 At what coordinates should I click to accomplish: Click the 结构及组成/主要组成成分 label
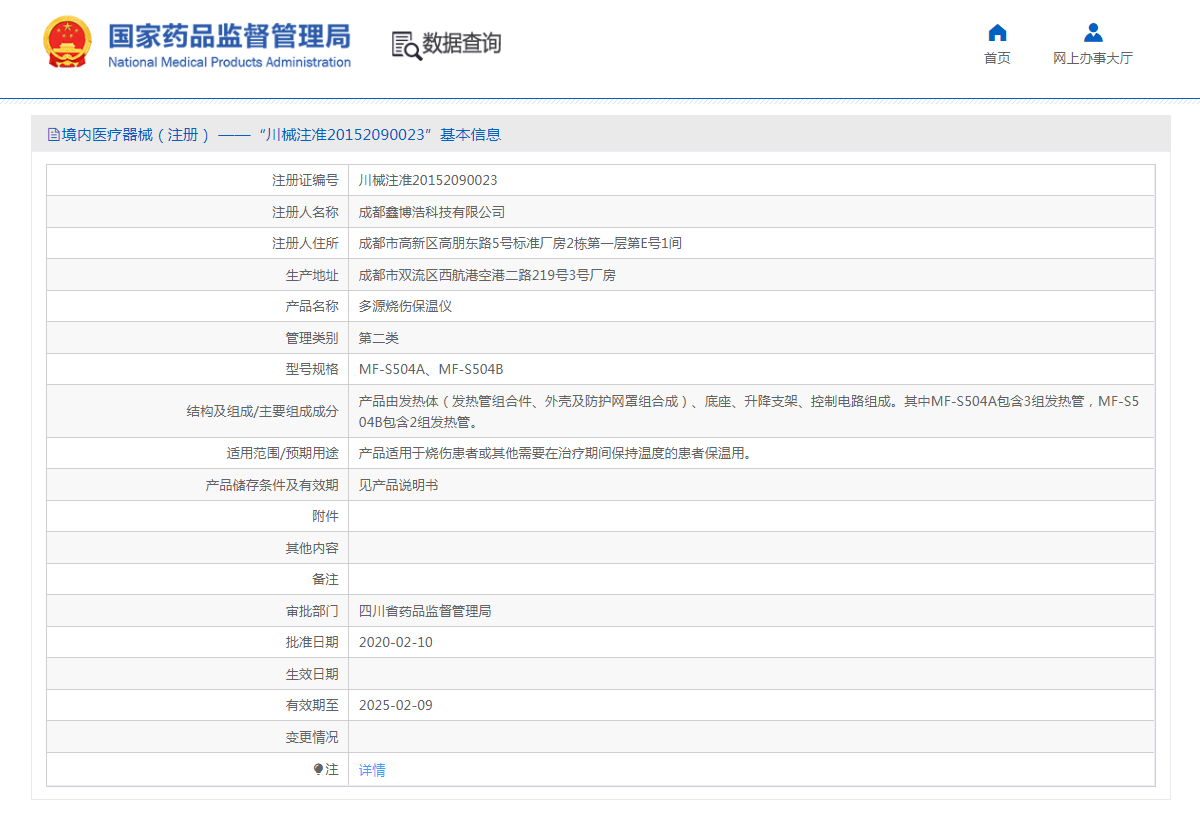(262, 411)
